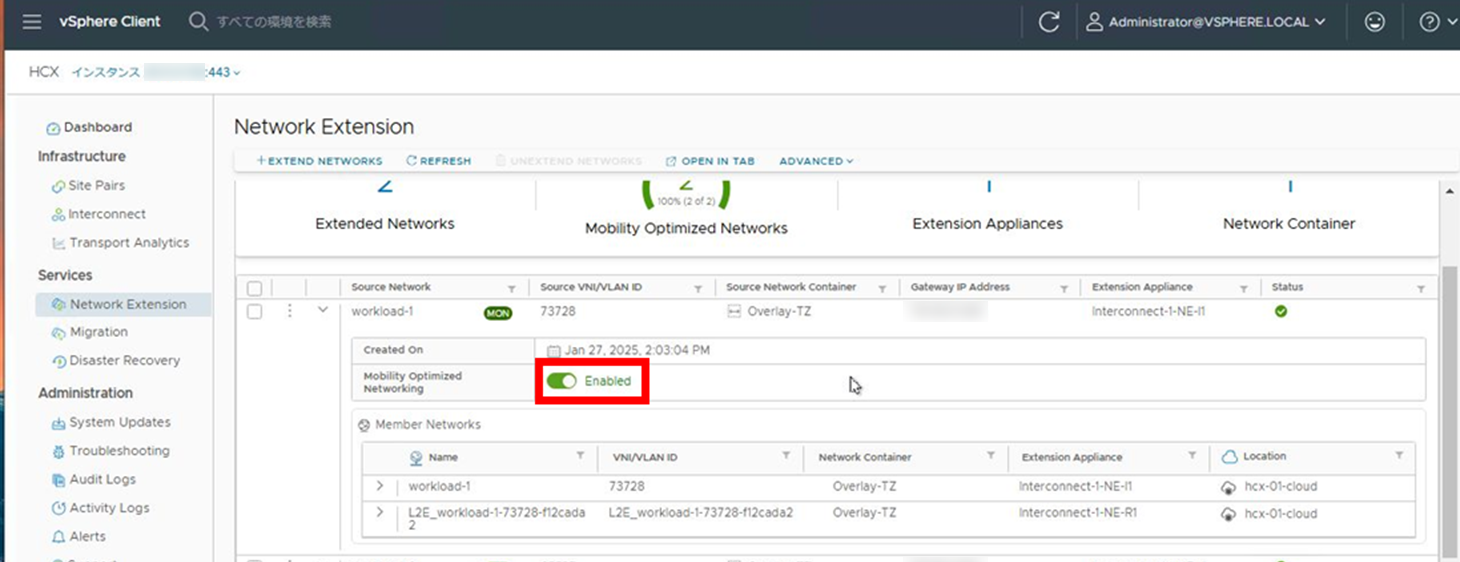Click the Alerts bell icon

tap(58, 538)
